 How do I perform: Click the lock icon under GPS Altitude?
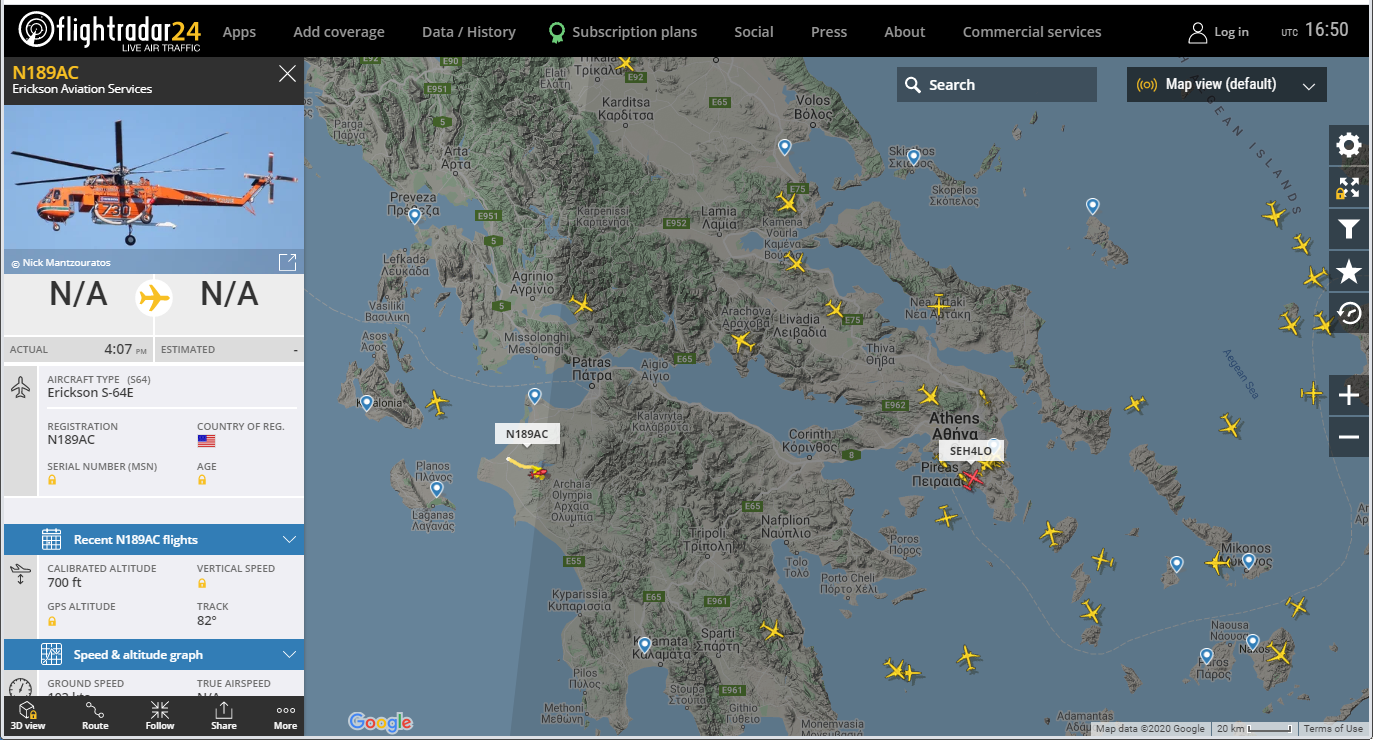point(52,621)
